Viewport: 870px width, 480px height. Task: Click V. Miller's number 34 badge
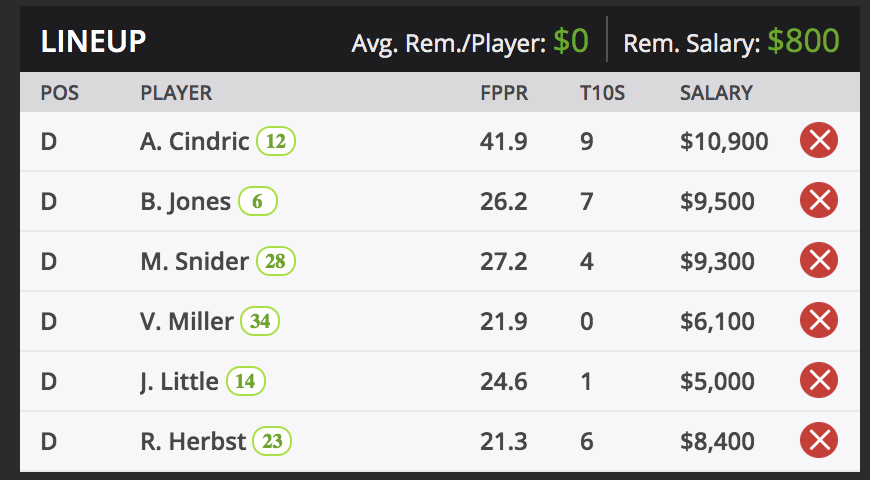(260, 322)
